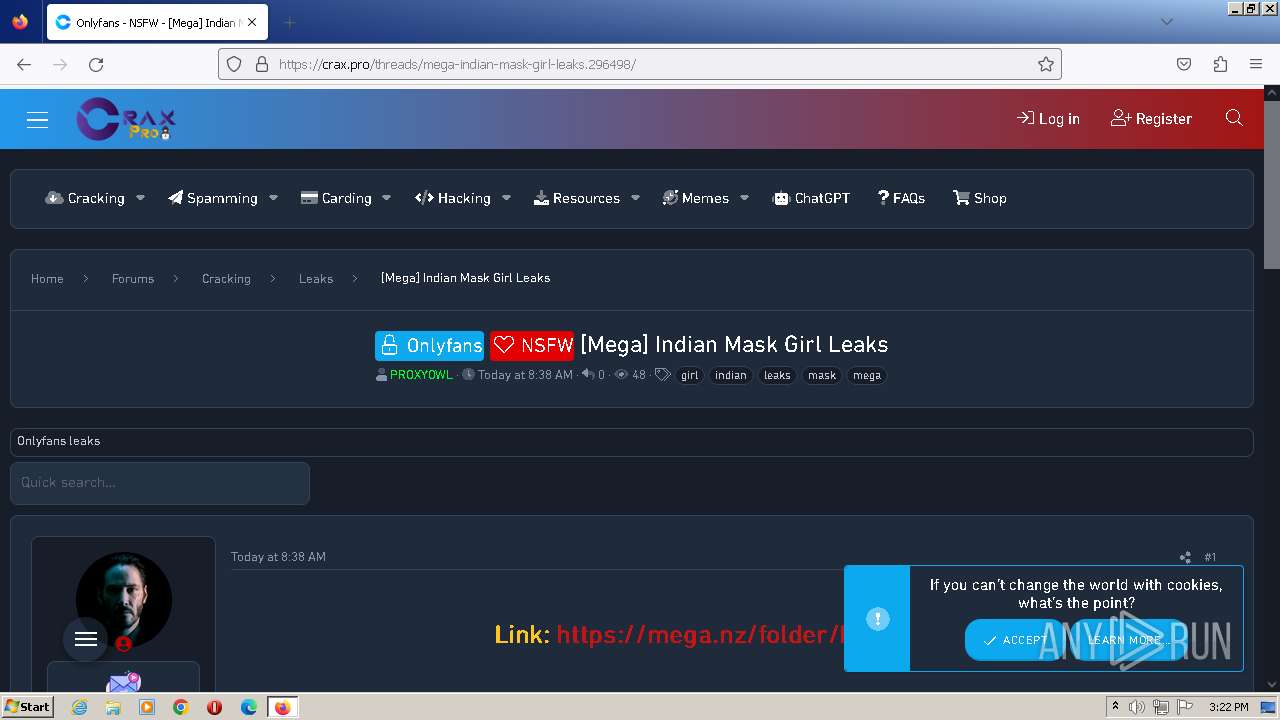Click the Onlyfans prefix label
The height and width of the screenshot is (720, 1280).
coord(430,345)
